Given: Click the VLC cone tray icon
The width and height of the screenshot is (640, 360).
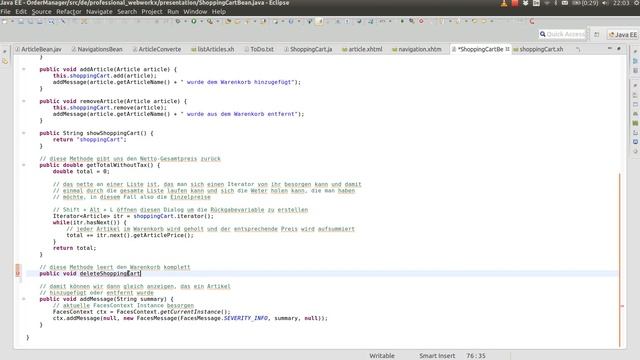Looking at the screenshot, I should (504, 3).
